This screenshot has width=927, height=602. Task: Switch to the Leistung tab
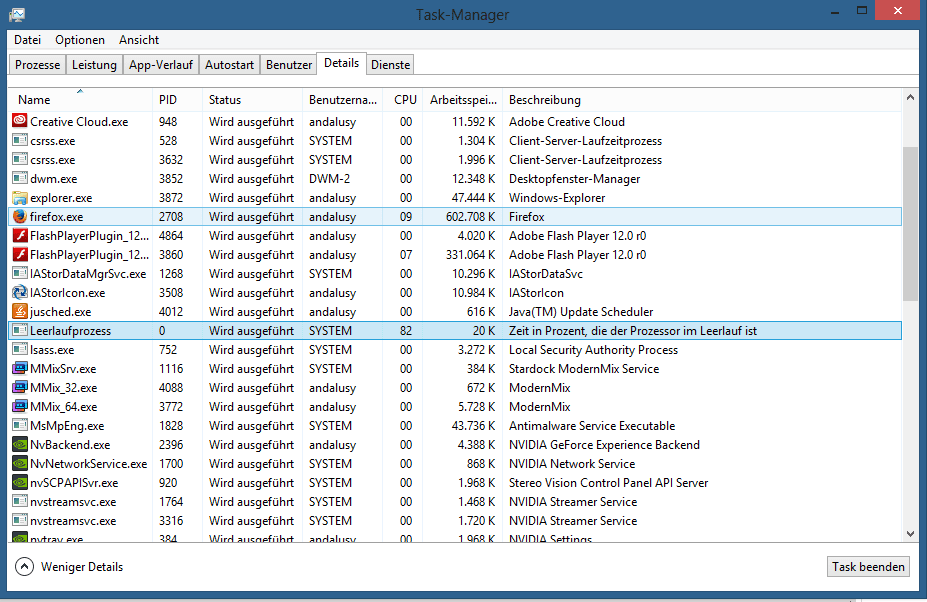94,64
